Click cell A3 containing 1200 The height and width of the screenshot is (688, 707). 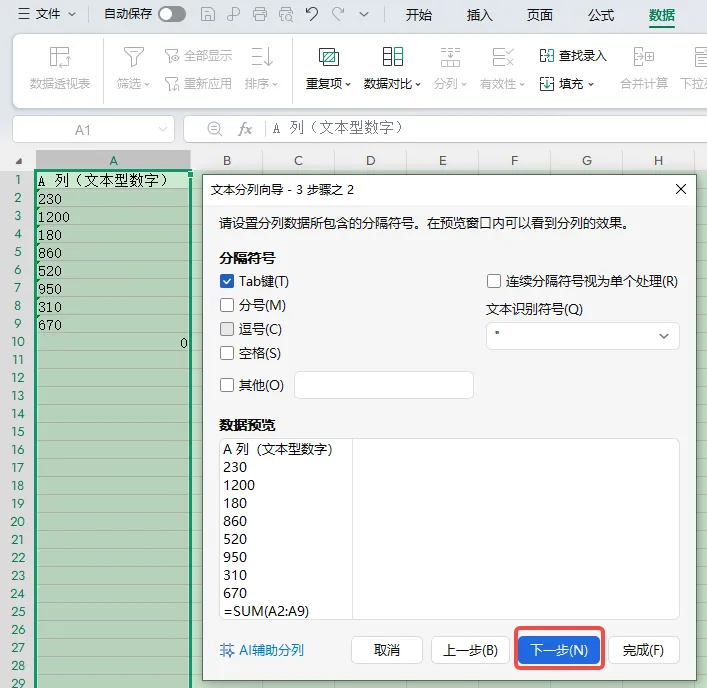113,217
